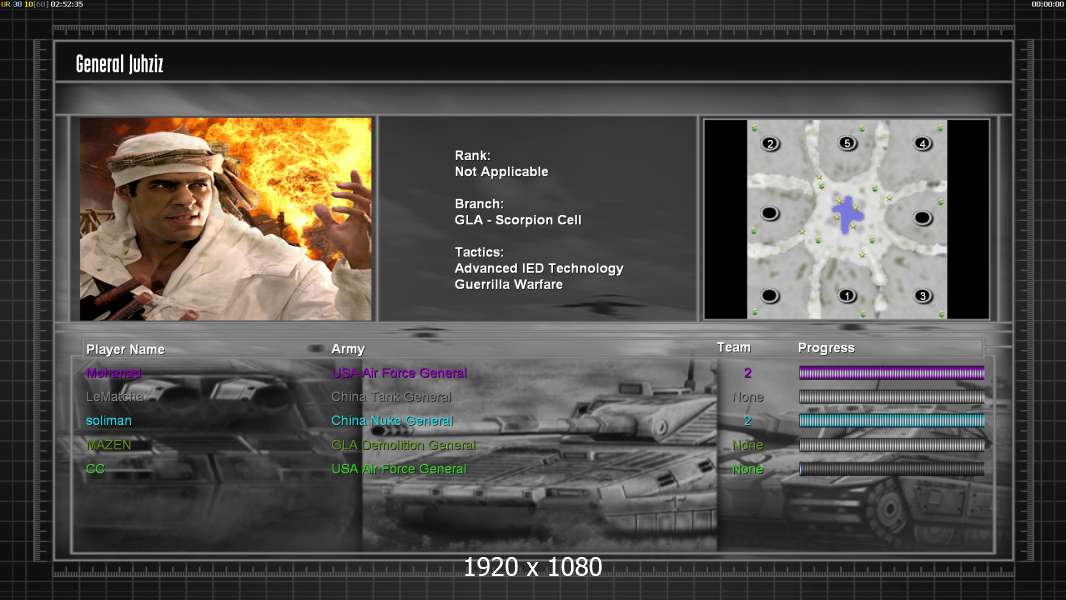Click the Army column header
Viewport: 1066px width, 600px height.
tap(348, 349)
